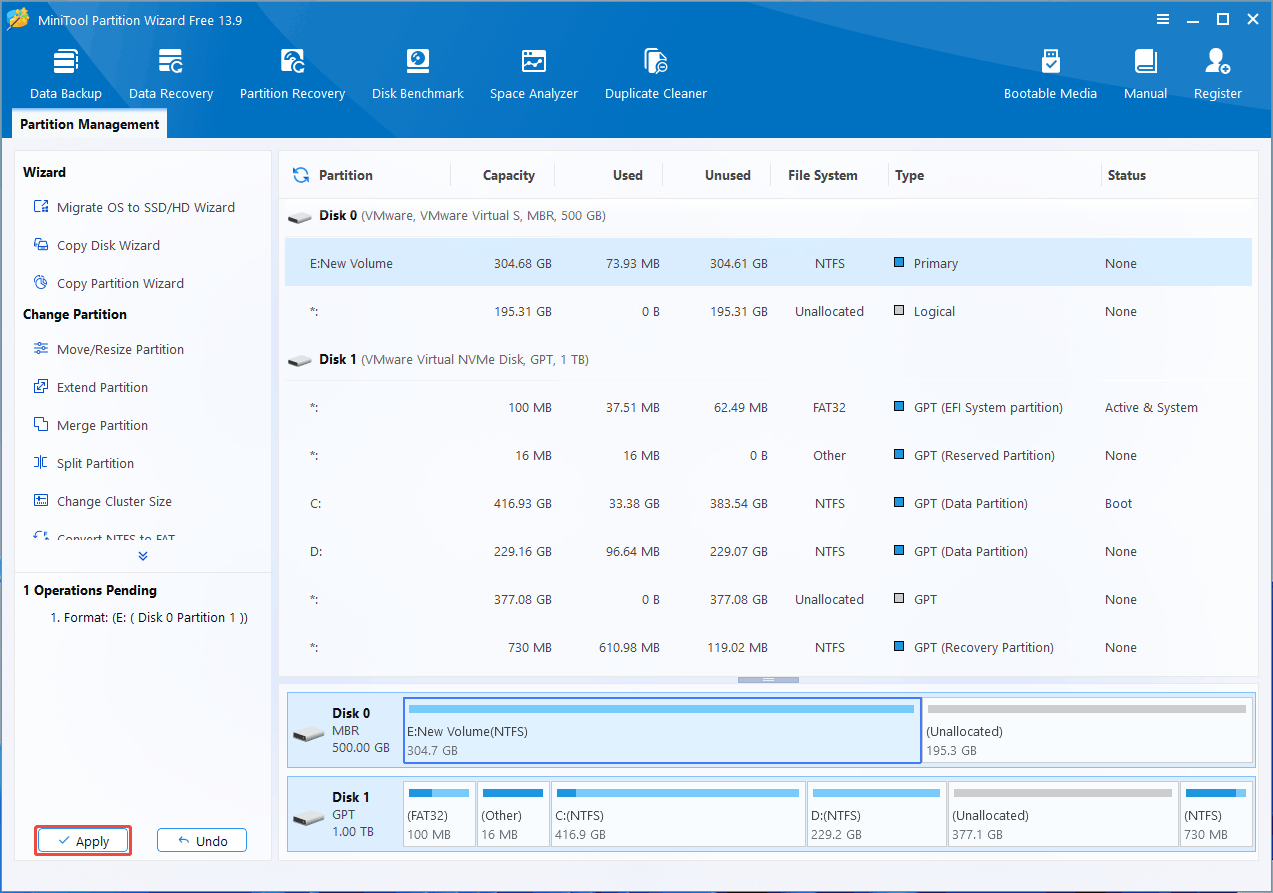Click the Active & System status cell

1151,407
